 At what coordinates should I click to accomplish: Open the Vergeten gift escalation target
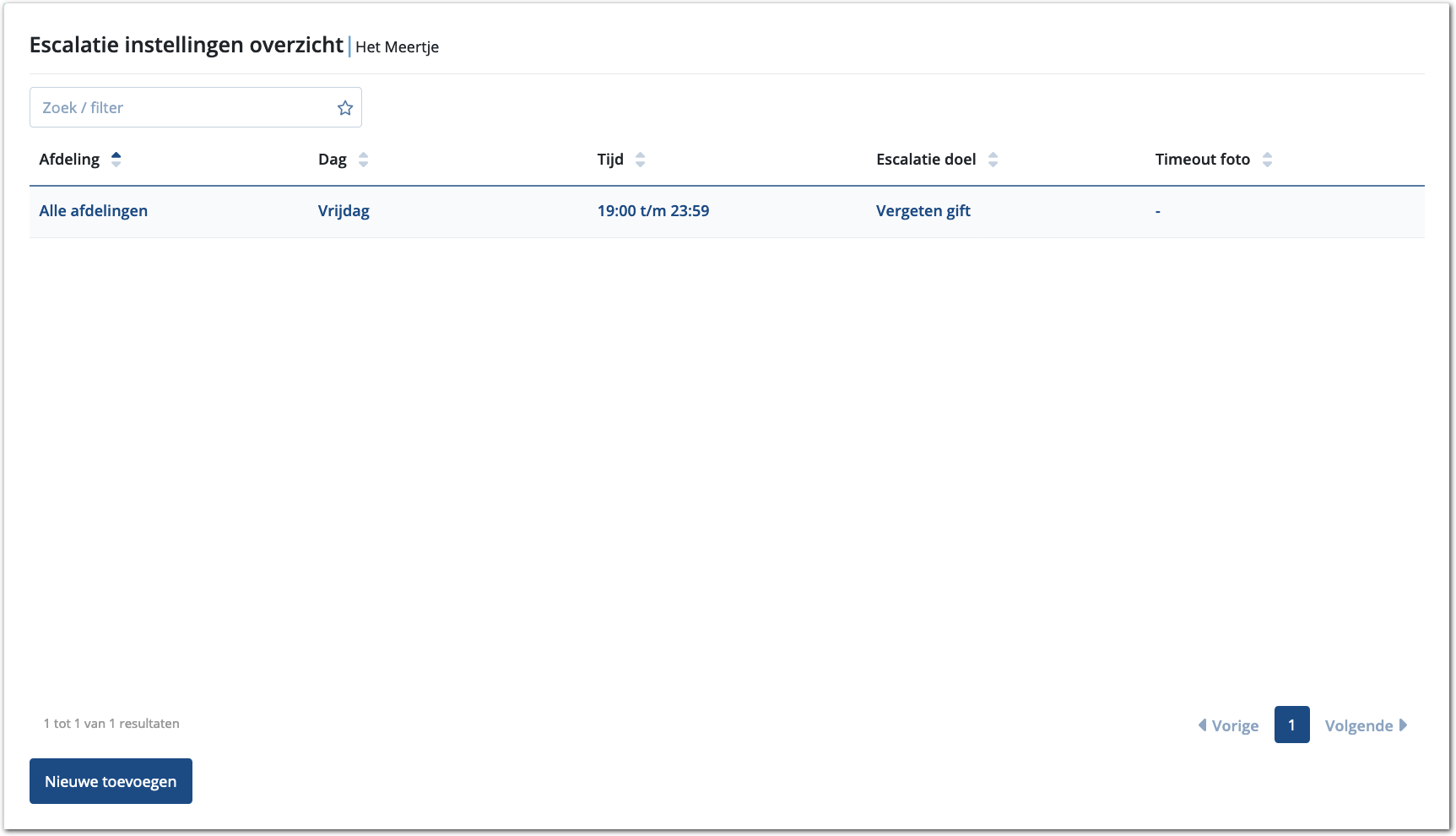[x=923, y=211]
